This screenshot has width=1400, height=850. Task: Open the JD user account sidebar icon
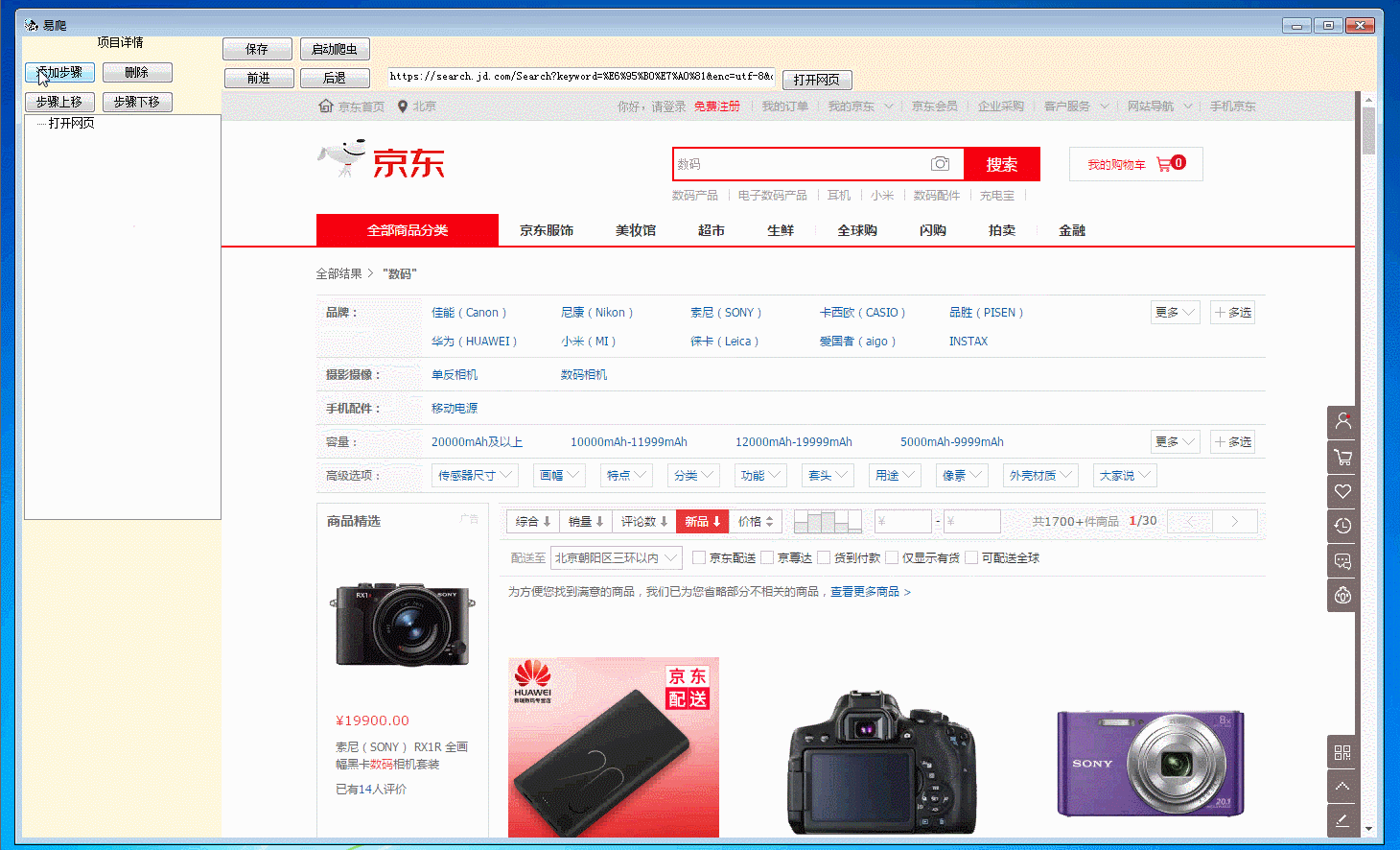tap(1342, 421)
